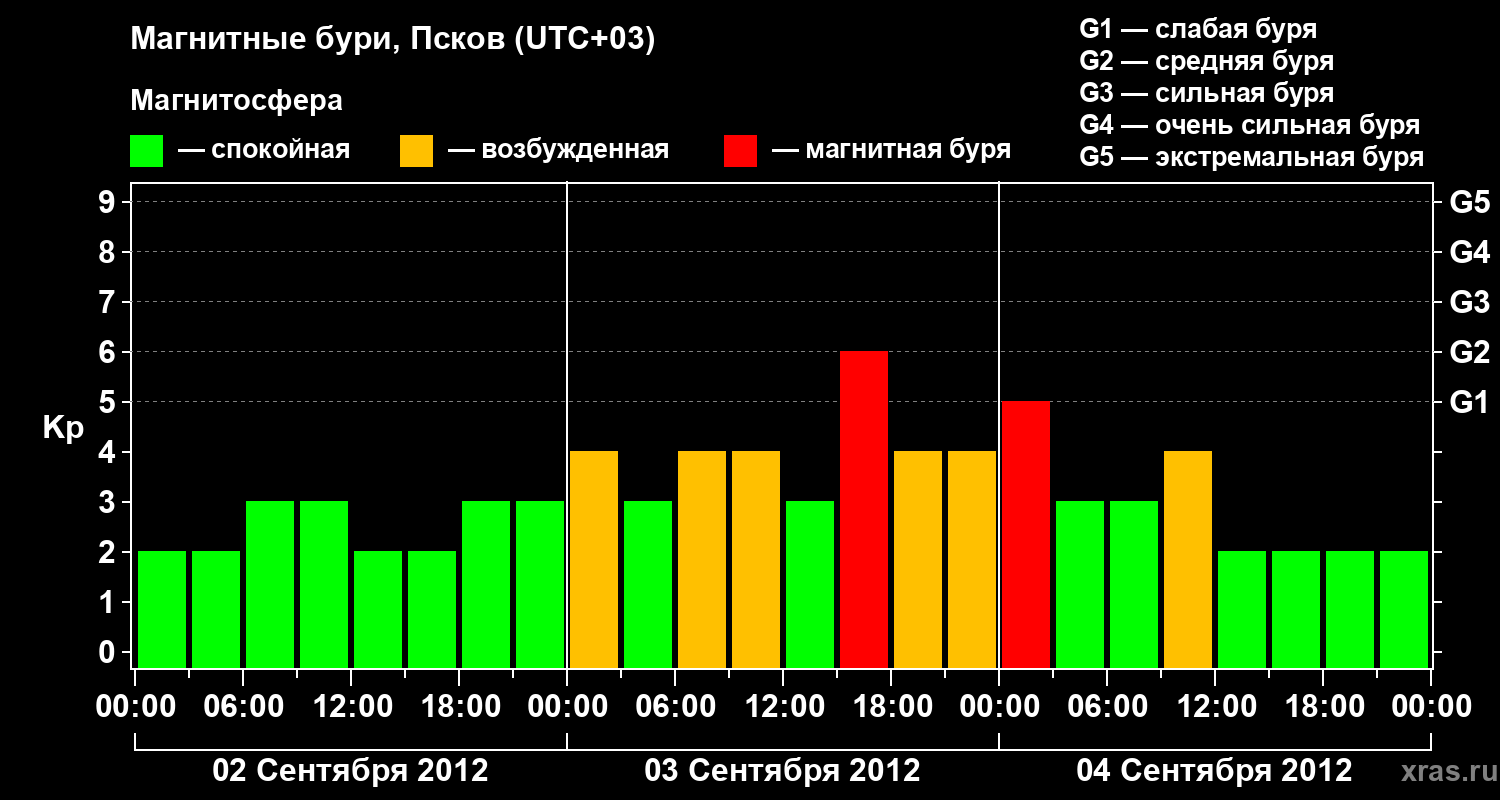Click the '— магнитная буря' legend label
The height and width of the screenshot is (800, 1500).
click(x=891, y=150)
